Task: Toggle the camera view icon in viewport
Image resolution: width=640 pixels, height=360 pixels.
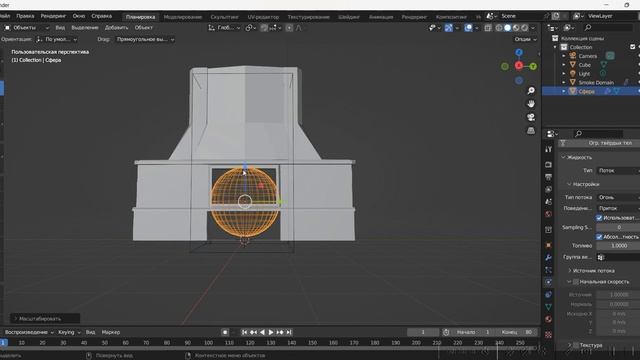Action: (x=531, y=118)
